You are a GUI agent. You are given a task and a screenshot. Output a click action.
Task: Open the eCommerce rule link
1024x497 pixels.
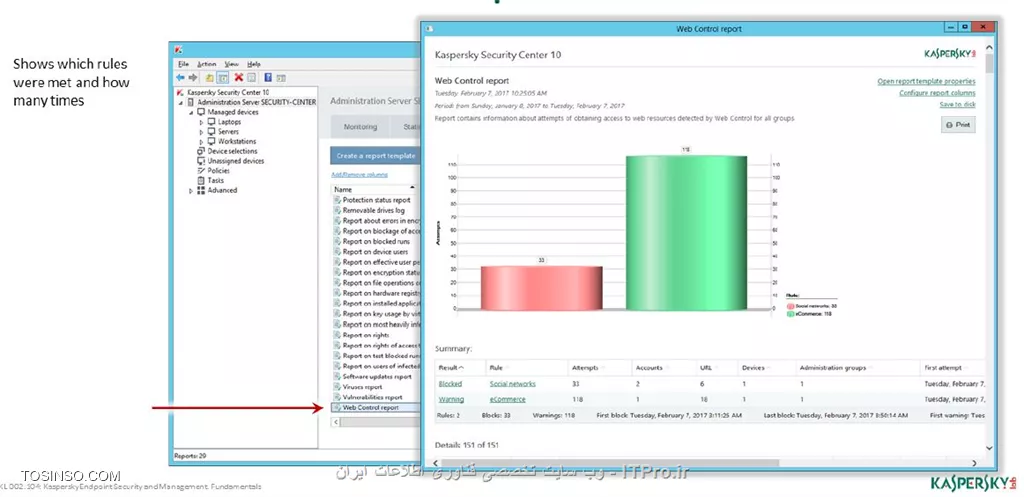[507, 399]
